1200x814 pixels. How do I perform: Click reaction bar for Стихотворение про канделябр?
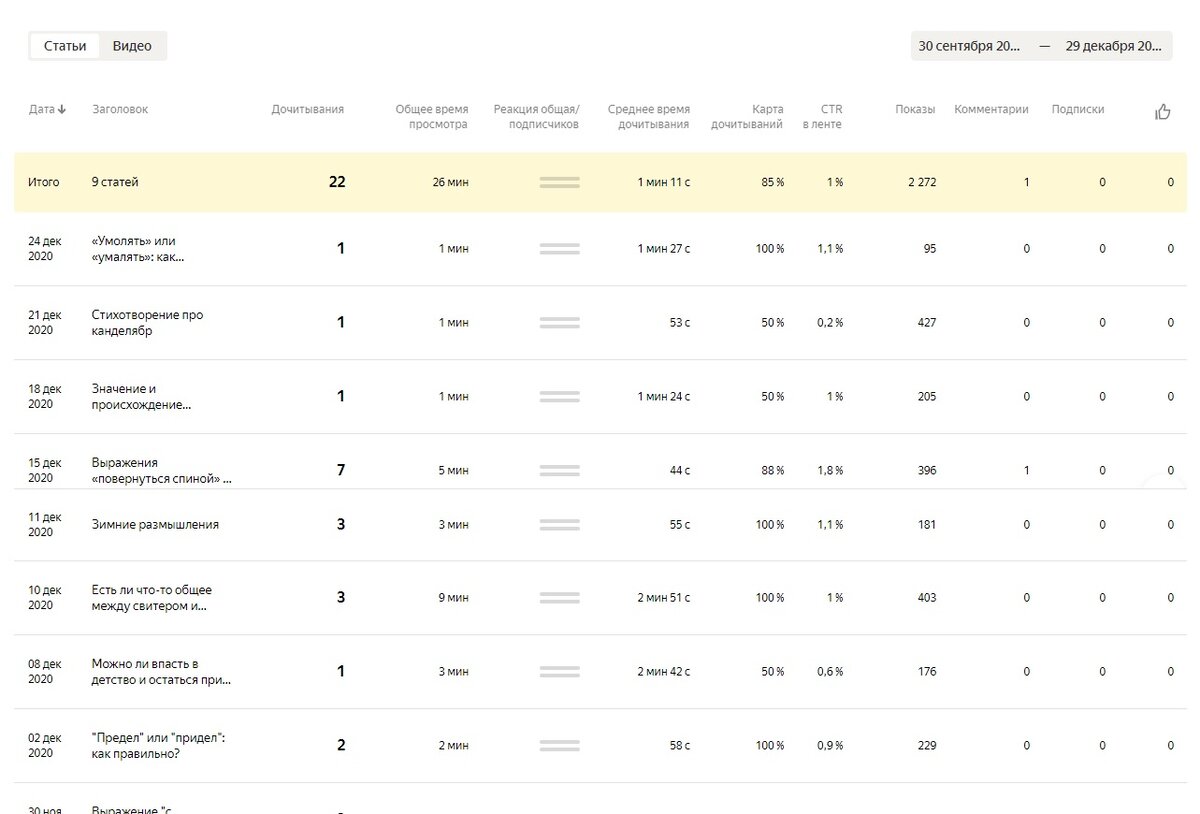pos(559,323)
